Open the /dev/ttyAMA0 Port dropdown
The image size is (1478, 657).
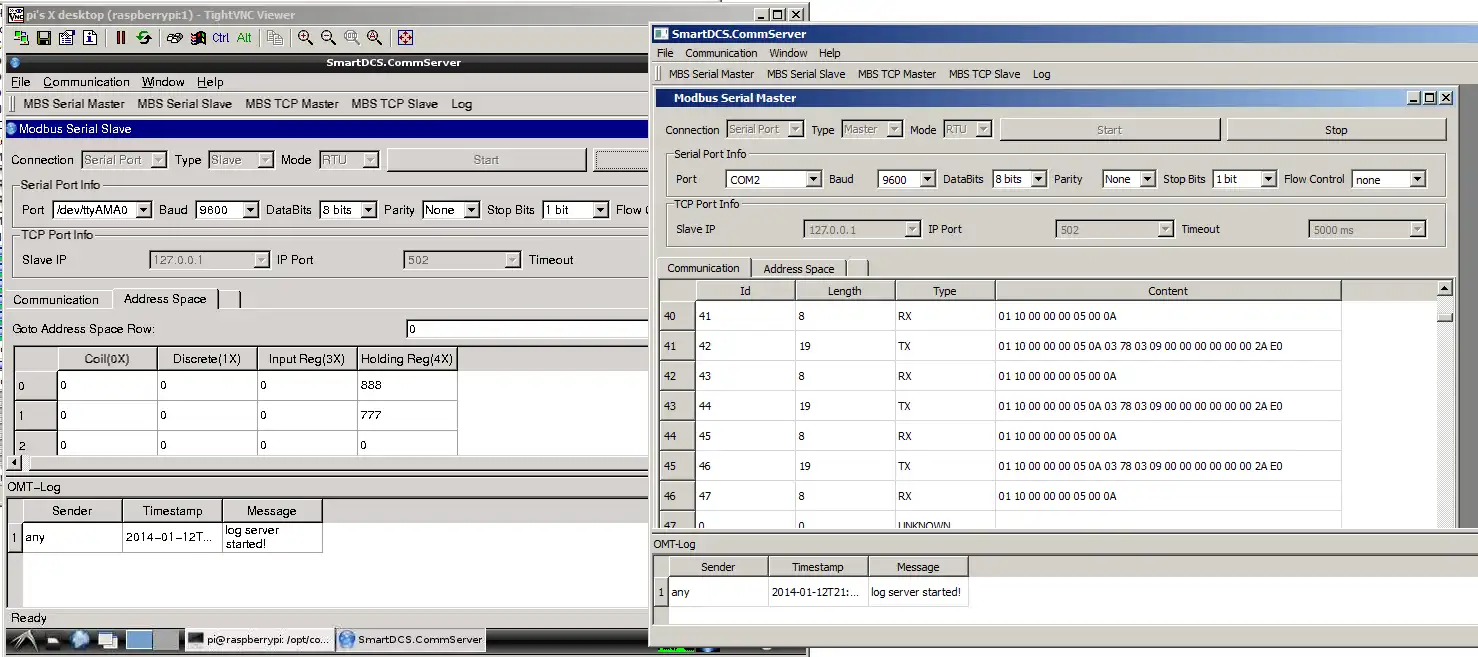[x=143, y=210]
